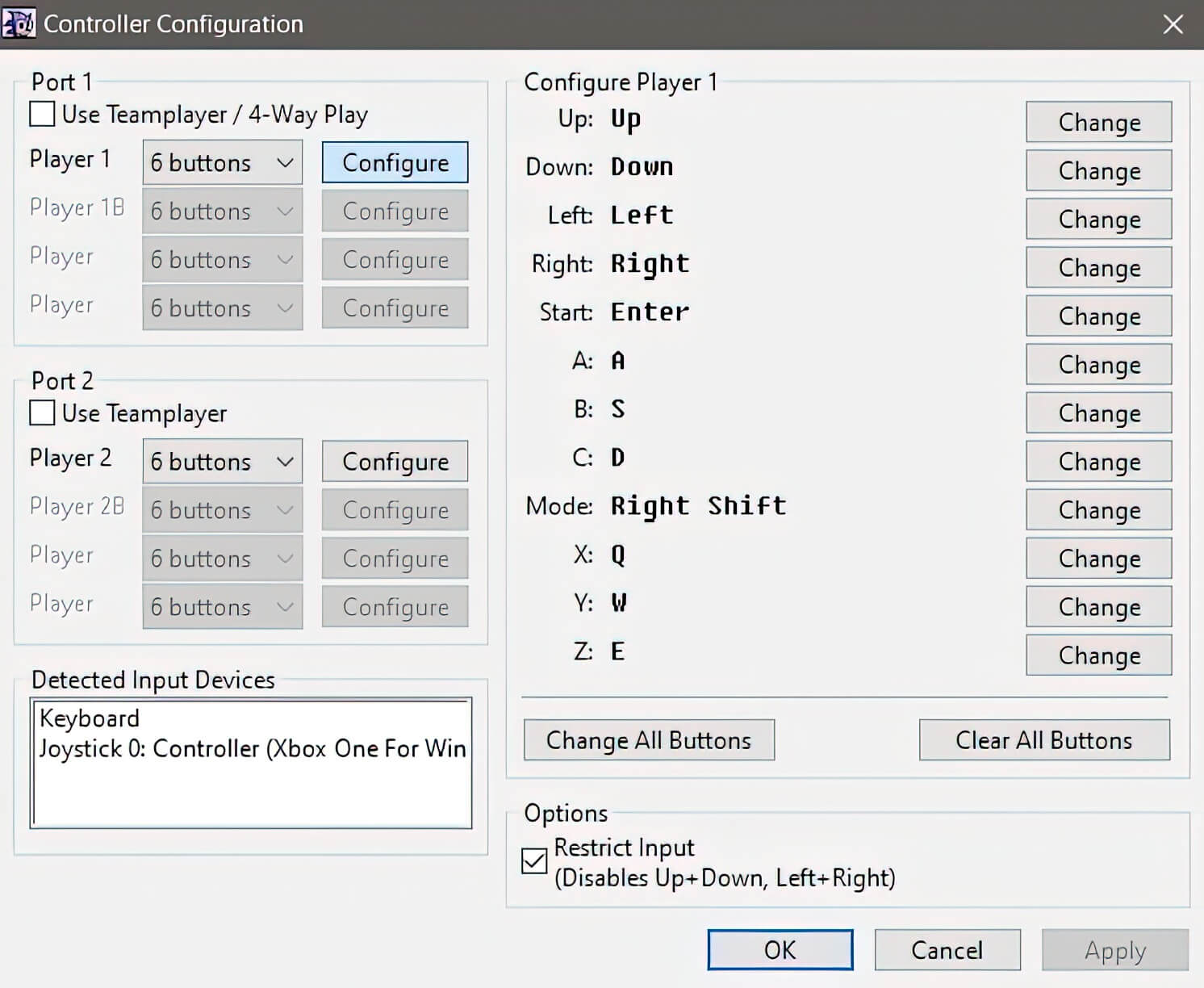
Task: Select Joystick 0 Xbox One controller entry
Action: [253, 749]
